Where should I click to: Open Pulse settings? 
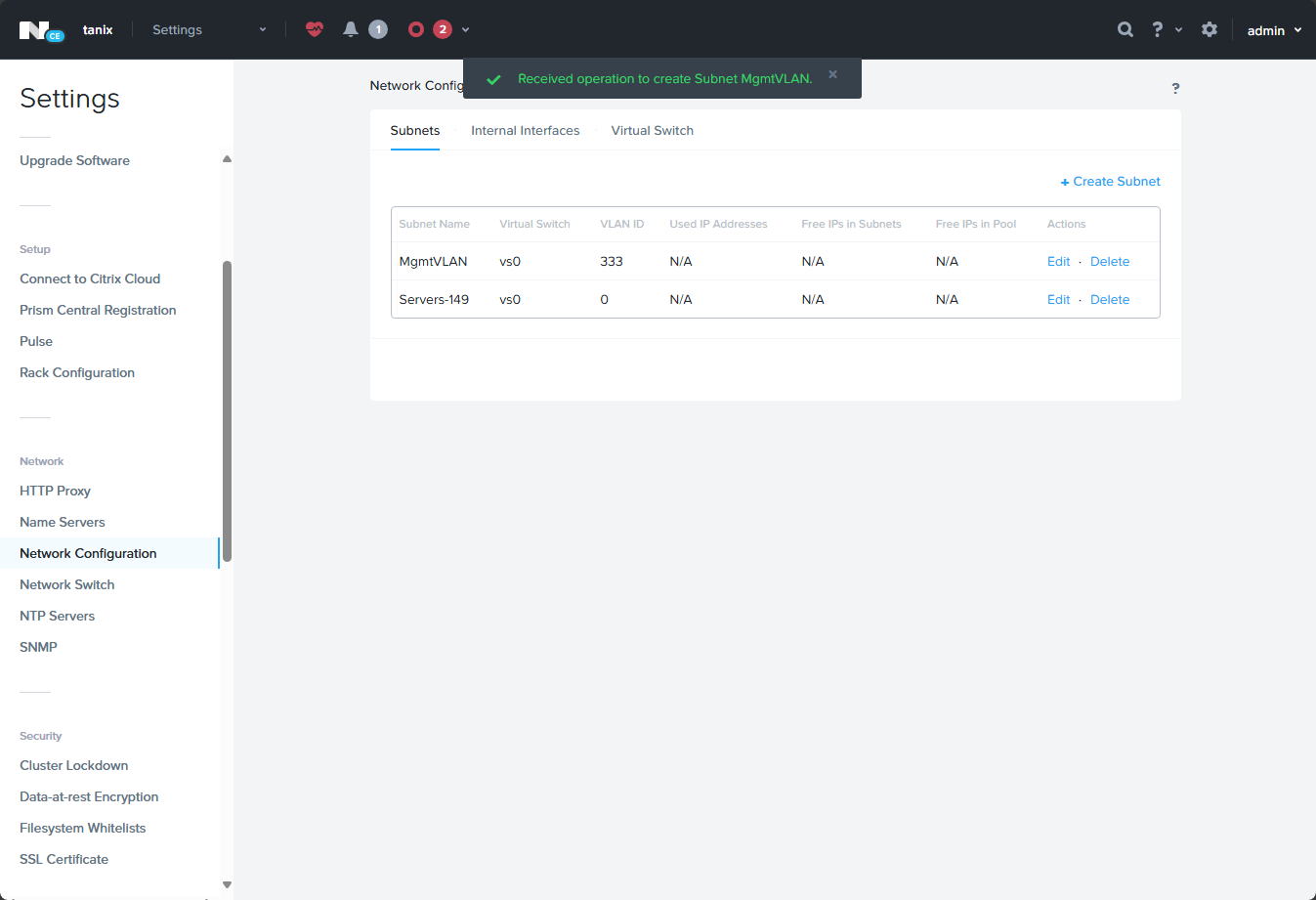tap(36, 341)
